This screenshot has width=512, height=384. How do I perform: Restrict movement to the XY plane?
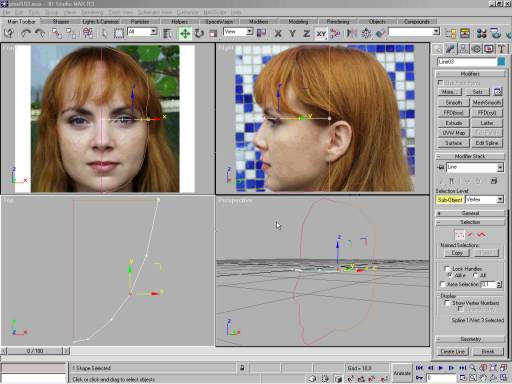321,33
